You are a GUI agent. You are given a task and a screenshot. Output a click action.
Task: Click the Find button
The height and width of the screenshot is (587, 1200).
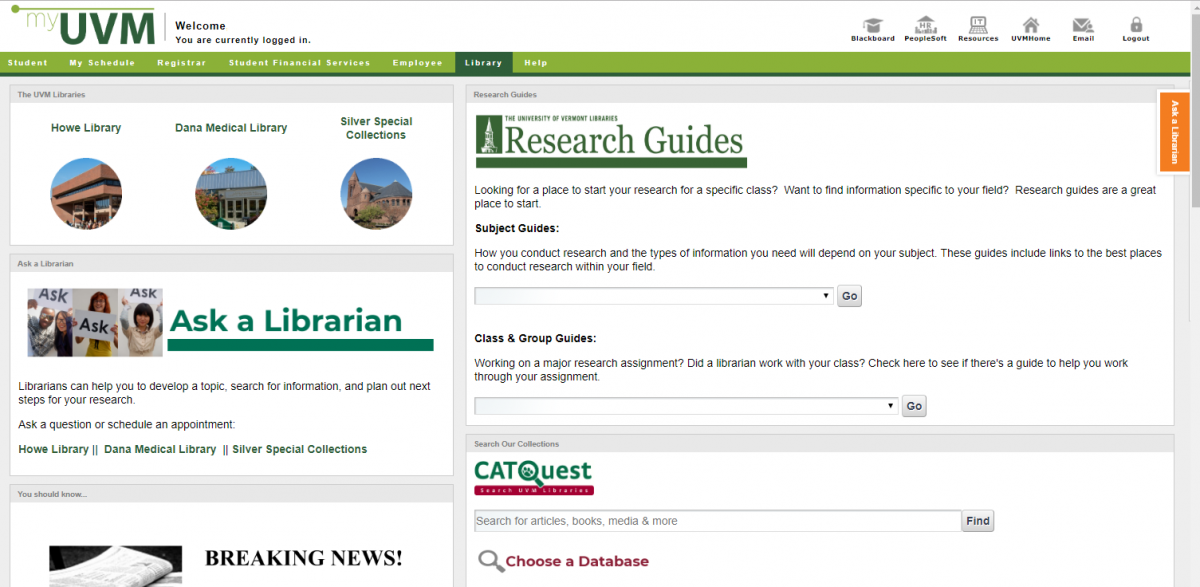point(978,521)
